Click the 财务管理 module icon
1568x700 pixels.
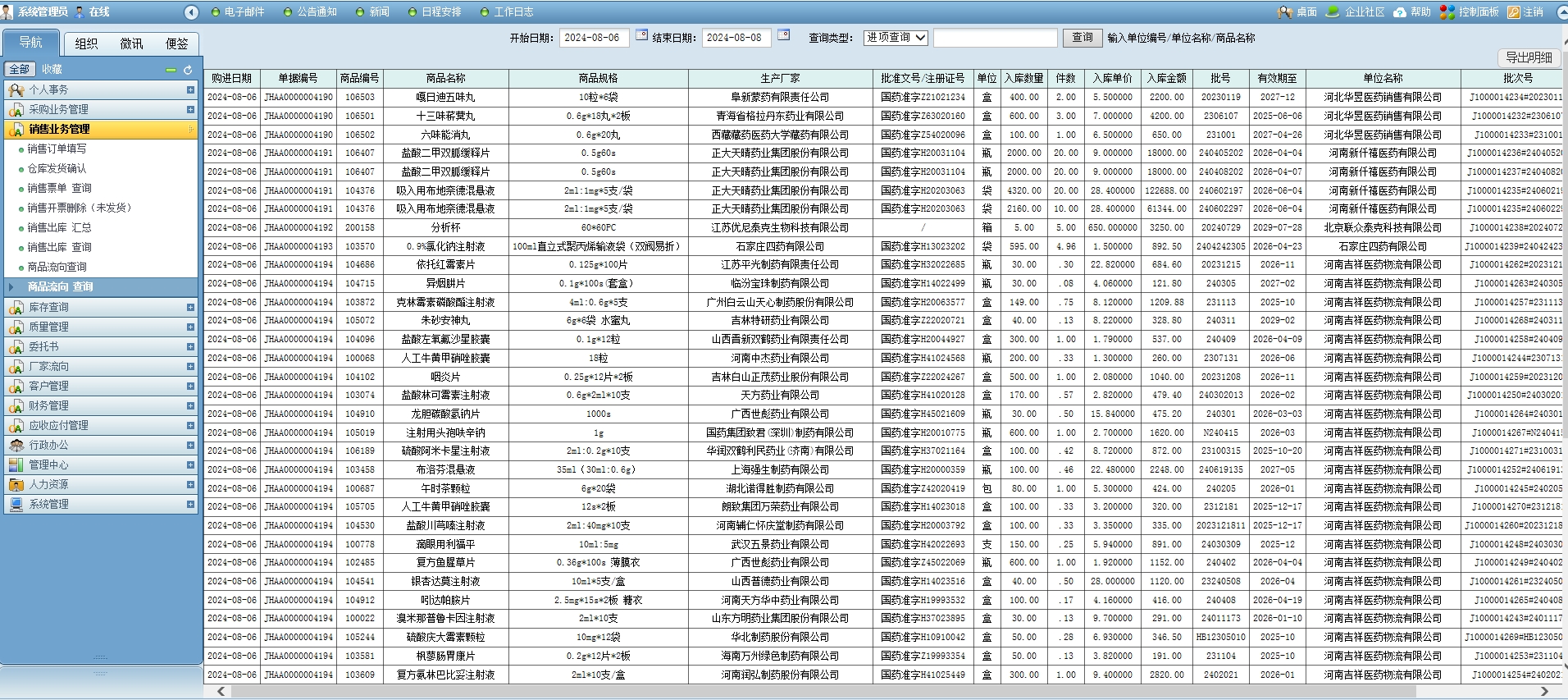tap(16, 405)
